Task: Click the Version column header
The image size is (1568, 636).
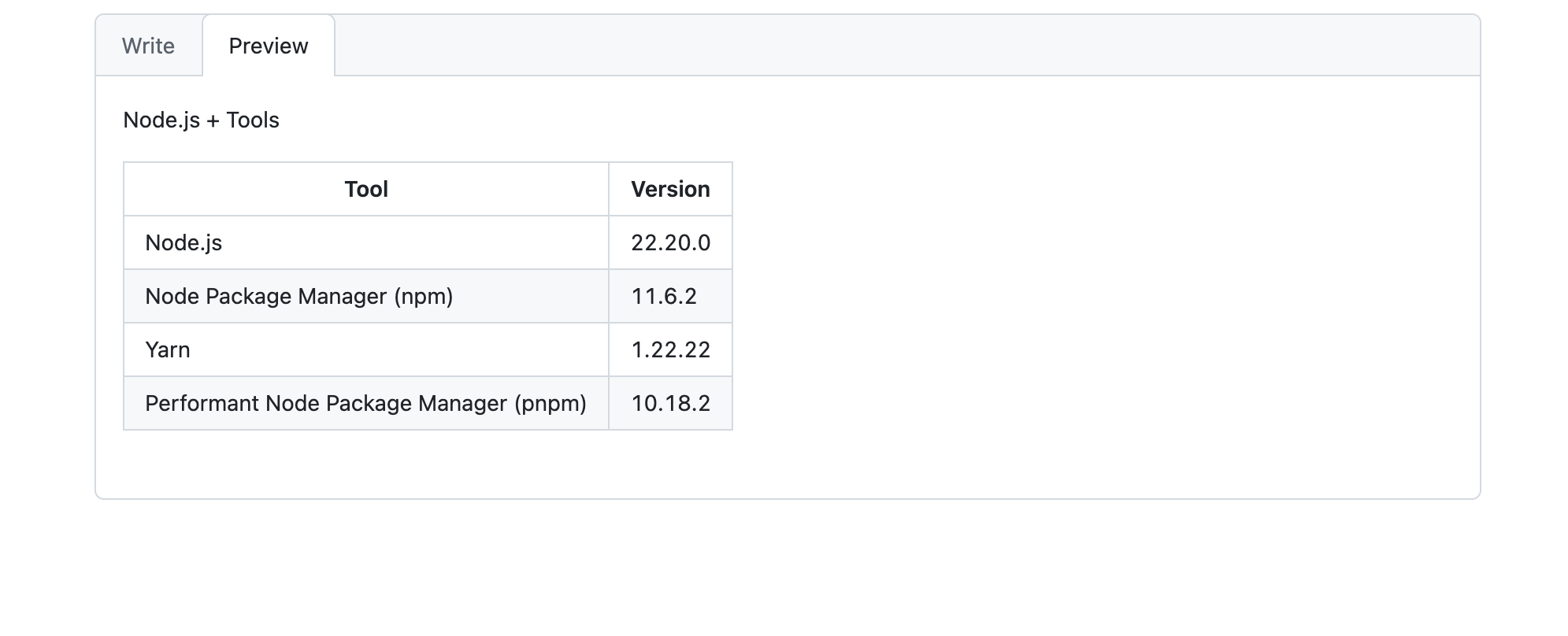Action: 670,190
